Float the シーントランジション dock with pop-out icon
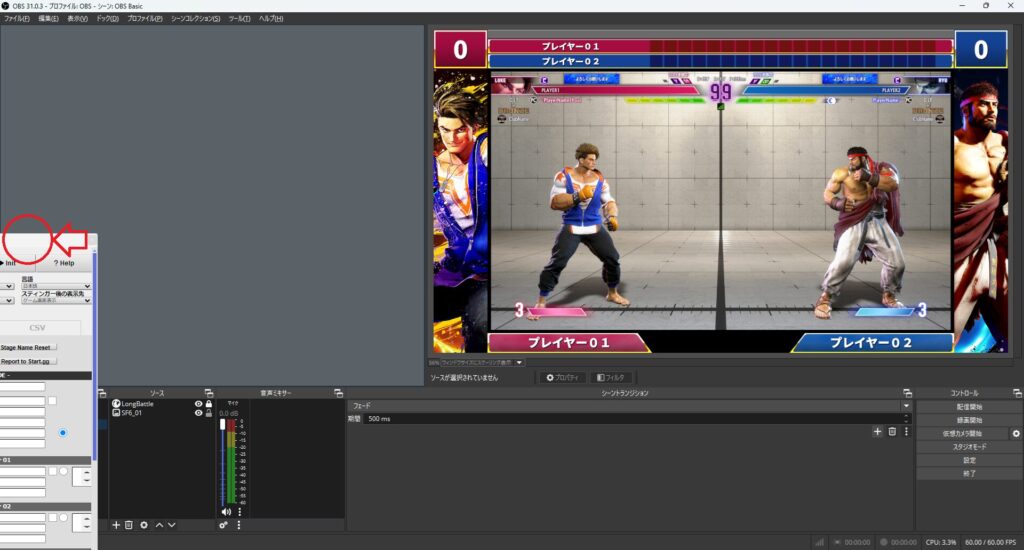This screenshot has width=1024, height=550. (x=907, y=393)
